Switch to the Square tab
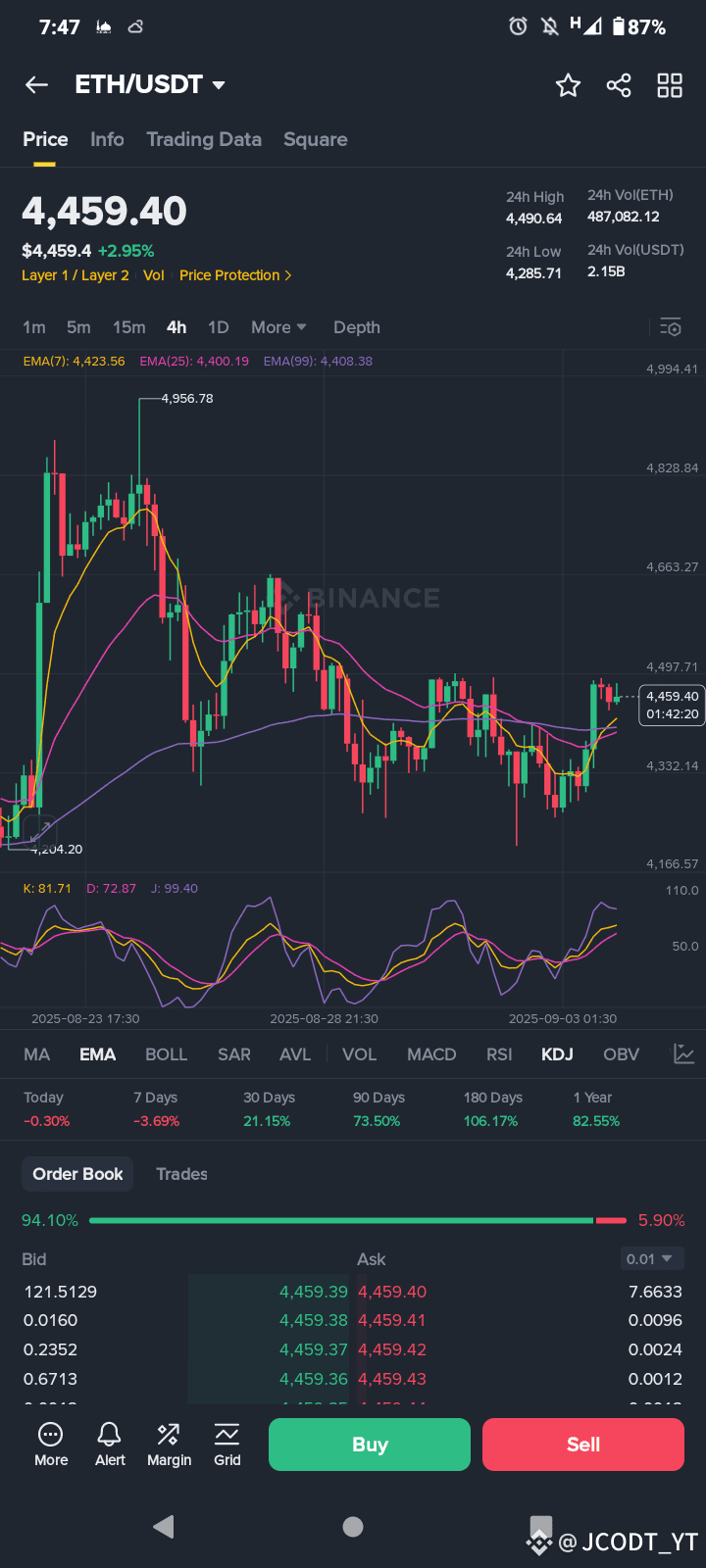Screen dimensions: 706x1568 316,139
